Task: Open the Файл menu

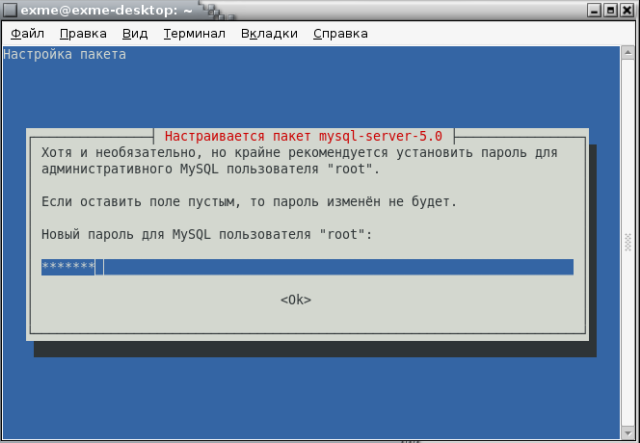Action: coord(27,33)
